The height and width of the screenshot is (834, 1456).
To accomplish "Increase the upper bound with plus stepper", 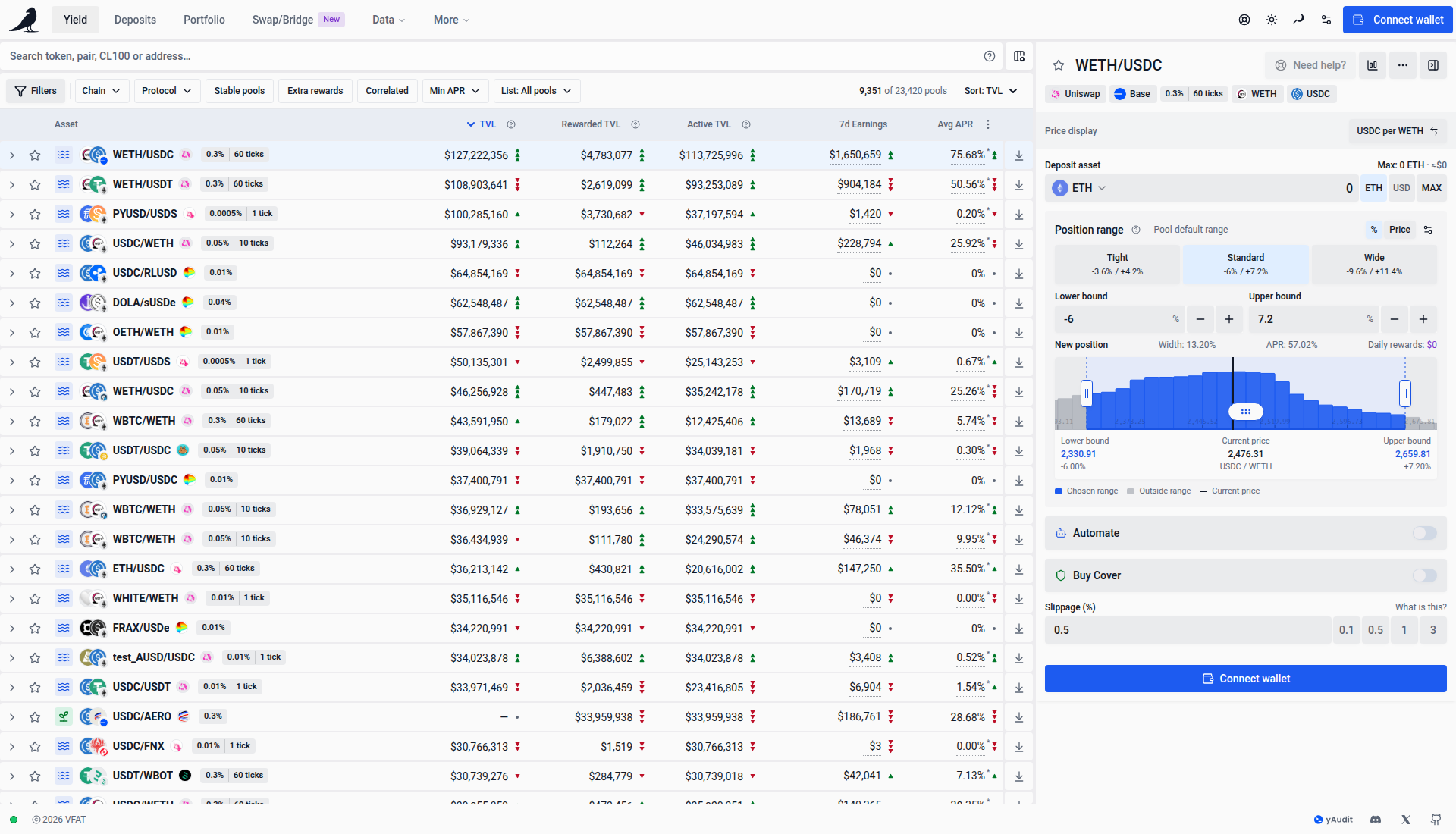I will 1423,319.
